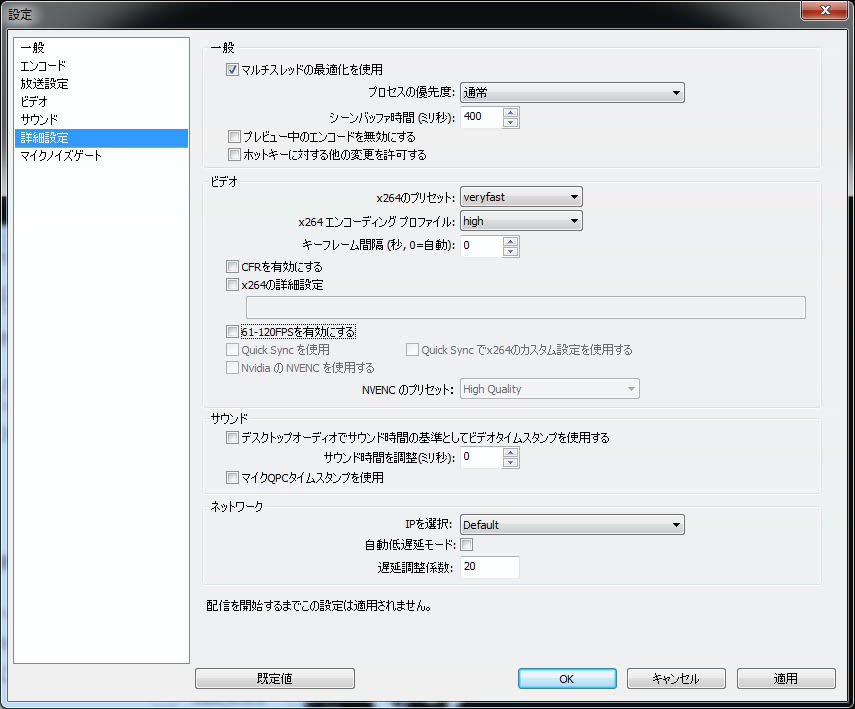
Task: Tick CFRを有効にする checkbox
Action: click(232, 267)
